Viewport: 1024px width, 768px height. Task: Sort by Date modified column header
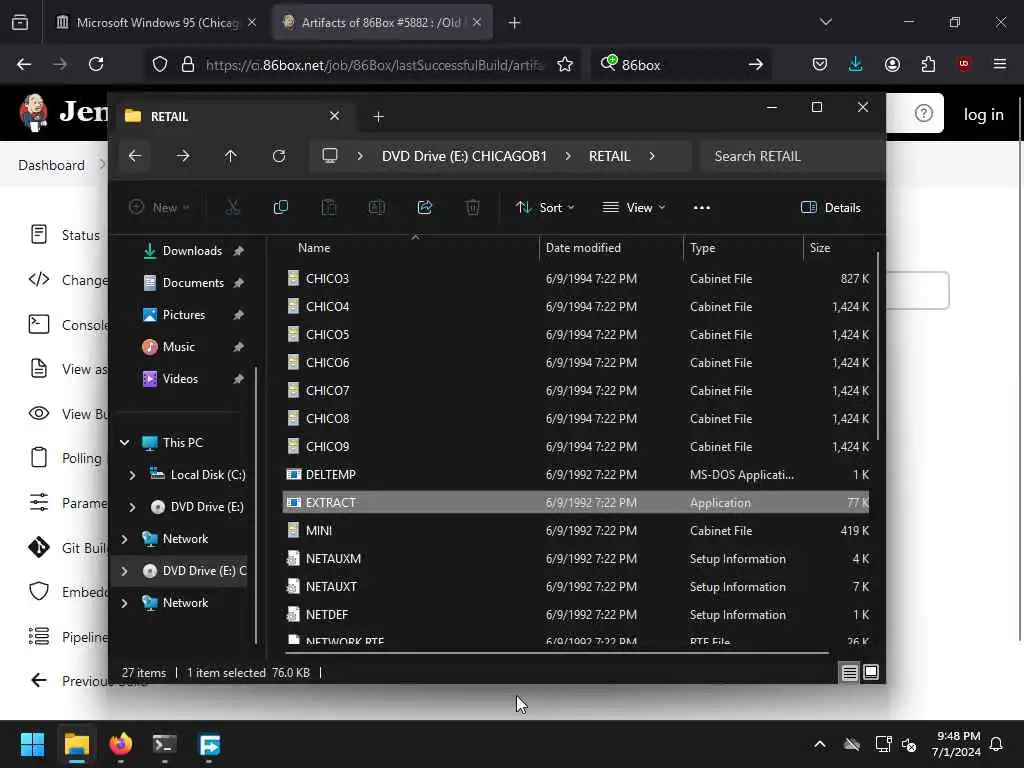(583, 248)
